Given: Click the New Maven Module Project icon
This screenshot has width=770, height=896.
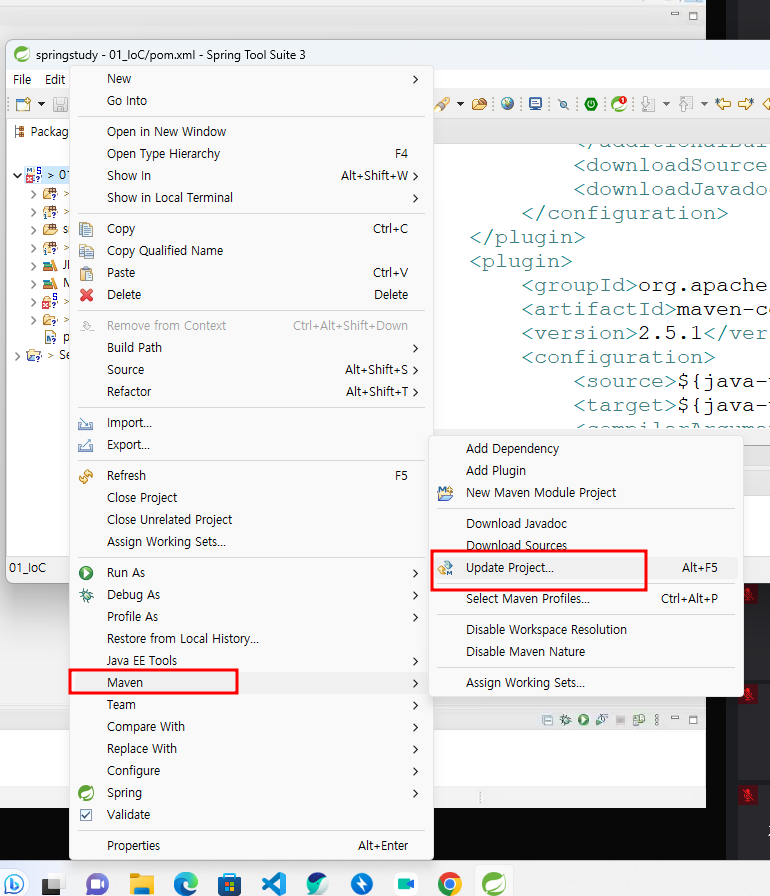Looking at the screenshot, I should [446, 493].
